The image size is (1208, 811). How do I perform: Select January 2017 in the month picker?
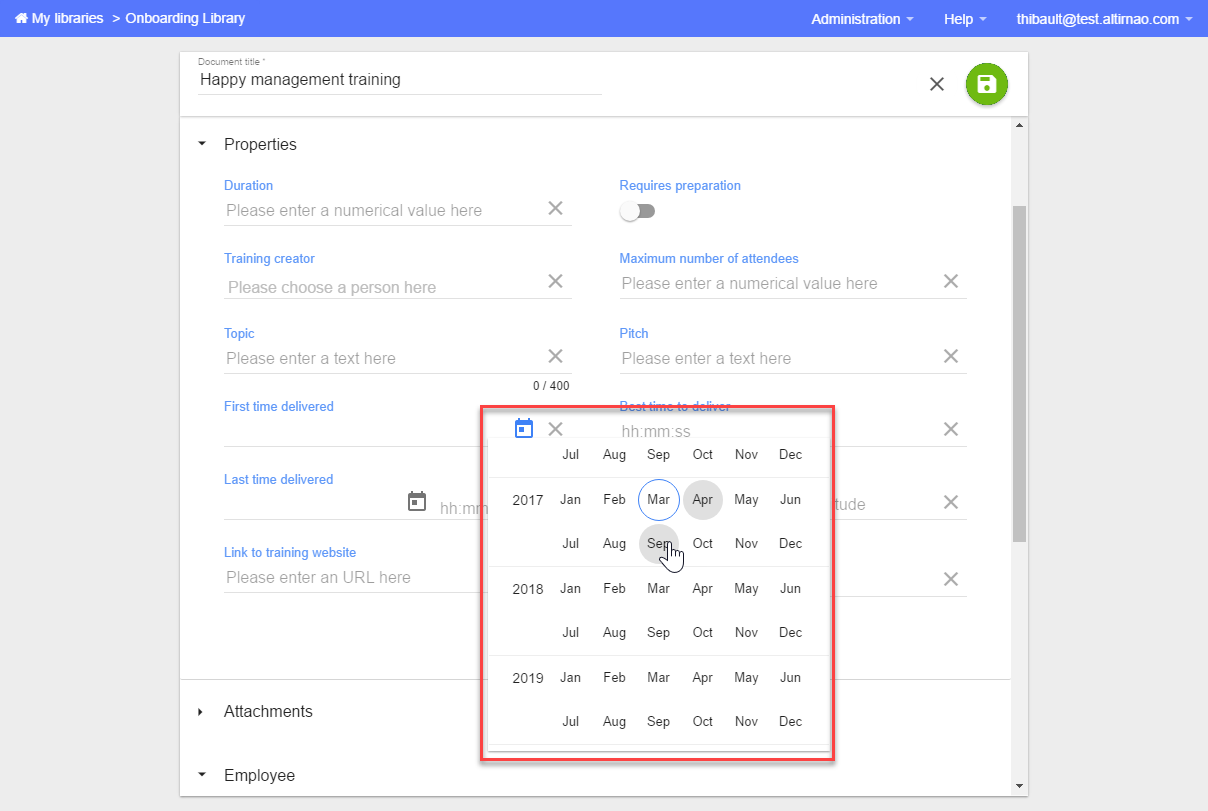click(x=571, y=500)
